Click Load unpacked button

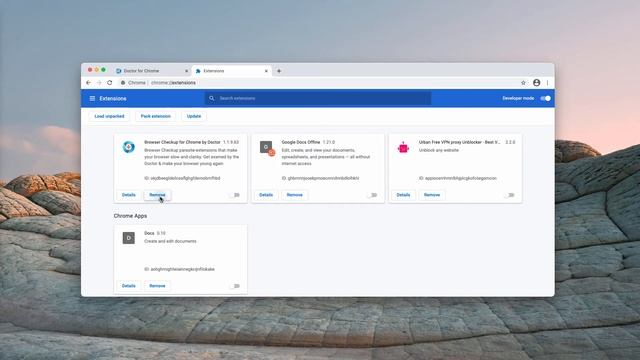[109, 116]
